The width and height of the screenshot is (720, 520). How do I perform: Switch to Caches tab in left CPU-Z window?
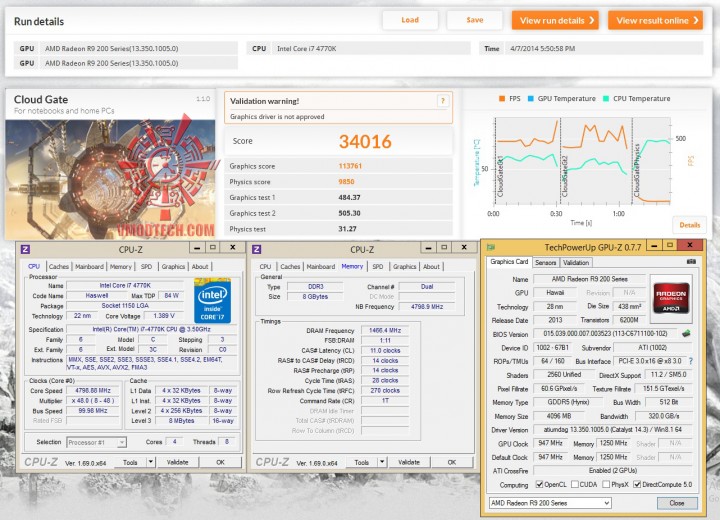click(x=59, y=266)
